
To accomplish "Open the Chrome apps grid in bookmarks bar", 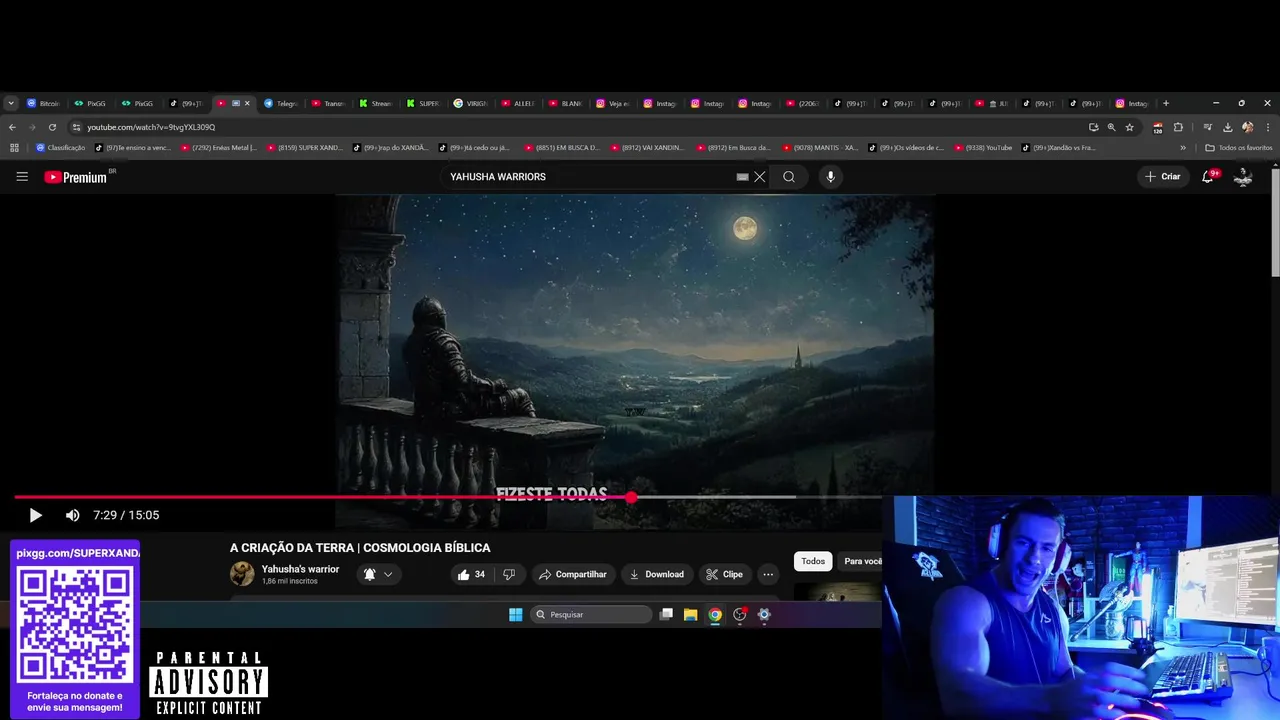I will coord(14,148).
